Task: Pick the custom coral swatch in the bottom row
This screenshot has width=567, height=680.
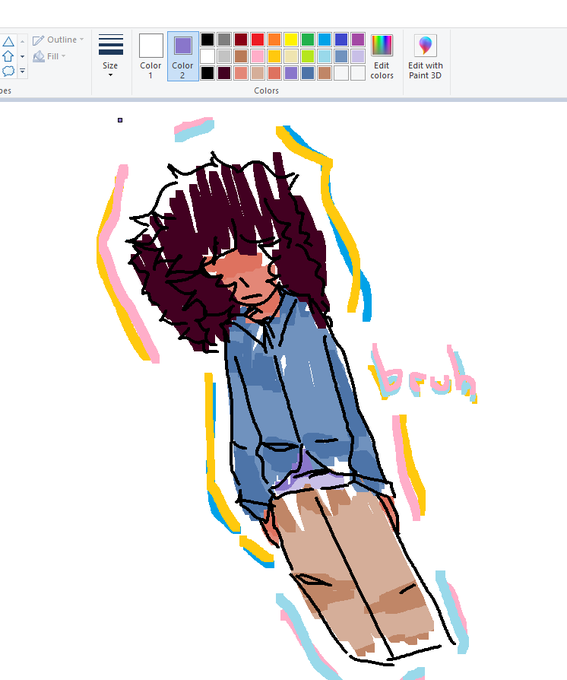Action: pos(274,73)
